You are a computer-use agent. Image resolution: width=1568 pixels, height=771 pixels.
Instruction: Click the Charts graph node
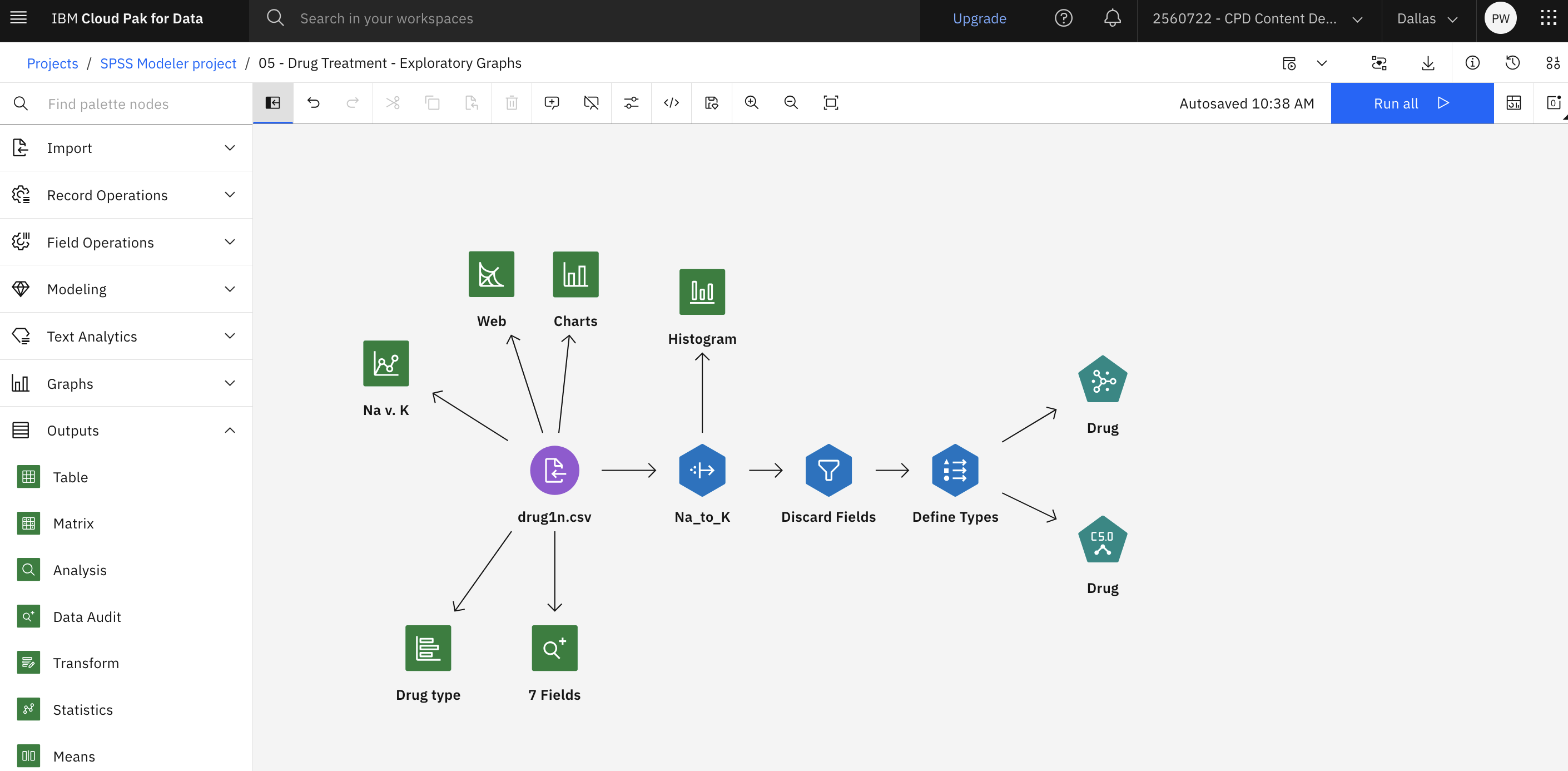(x=575, y=274)
